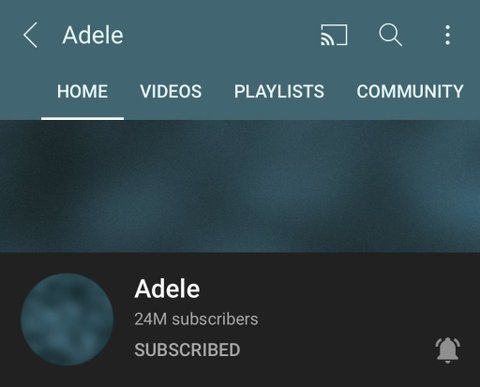Select the HOME tab
This screenshot has width=480, height=387.
click(x=82, y=91)
